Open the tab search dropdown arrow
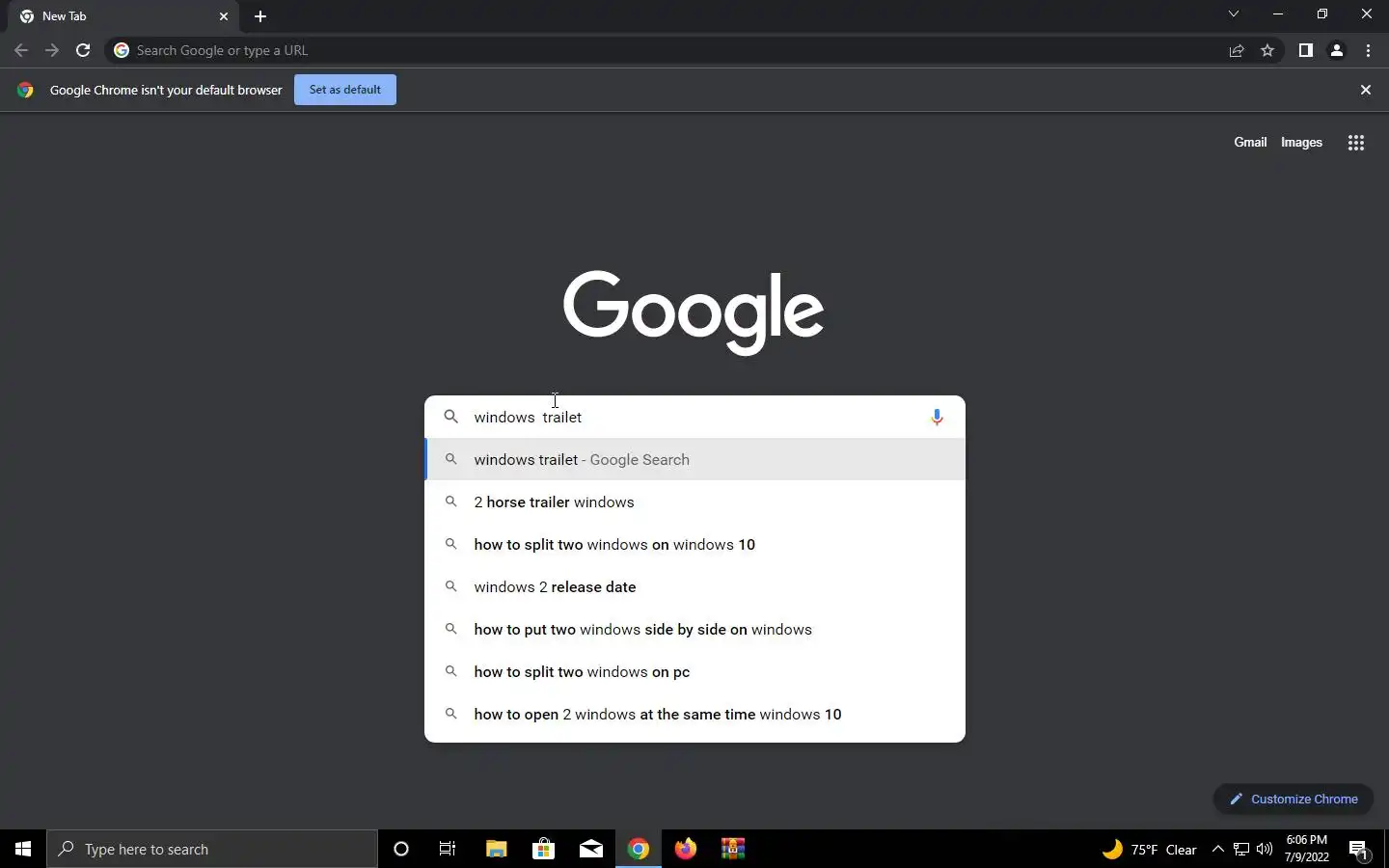 (1233, 14)
